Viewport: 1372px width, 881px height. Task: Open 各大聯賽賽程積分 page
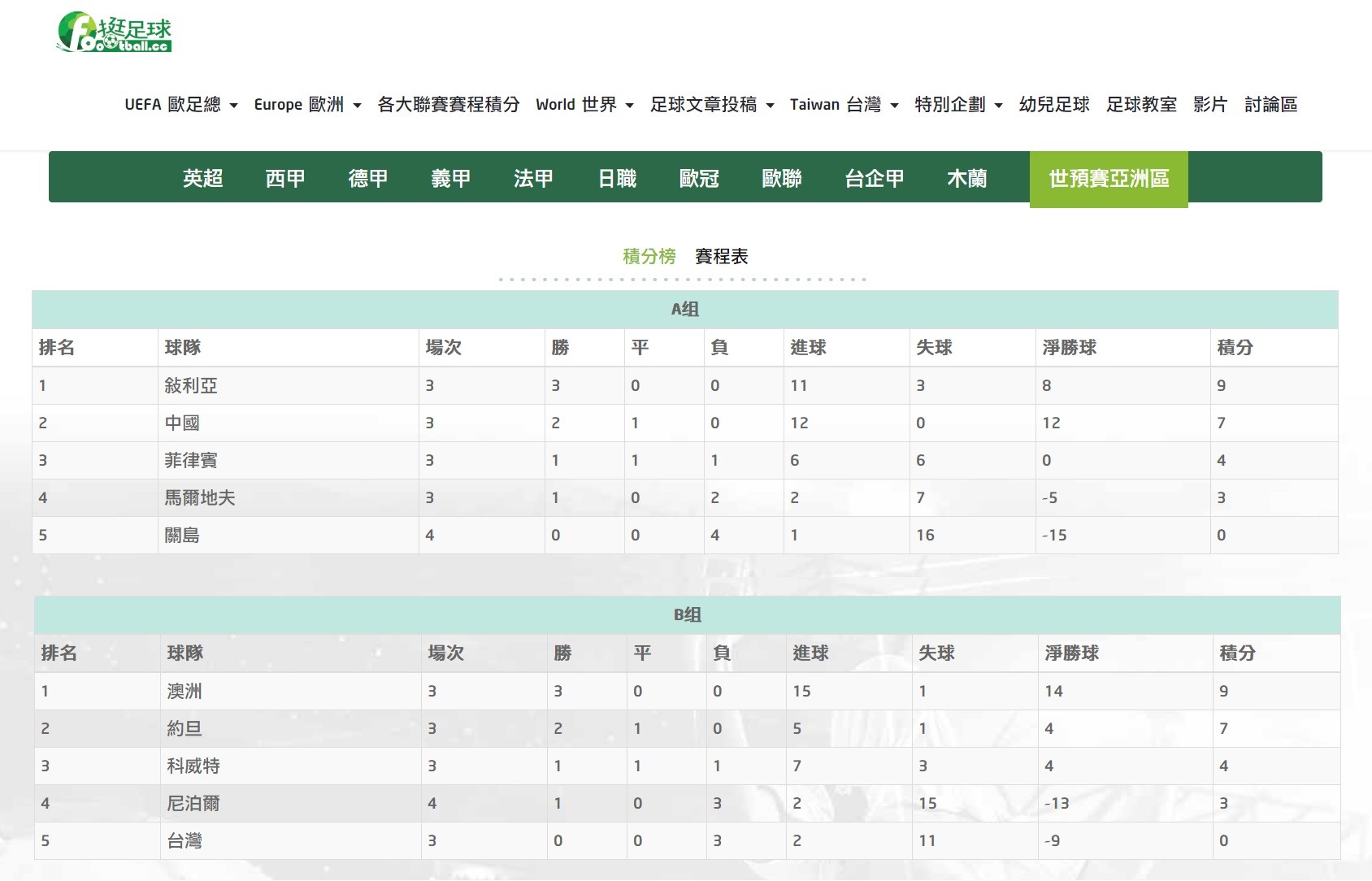449,105
